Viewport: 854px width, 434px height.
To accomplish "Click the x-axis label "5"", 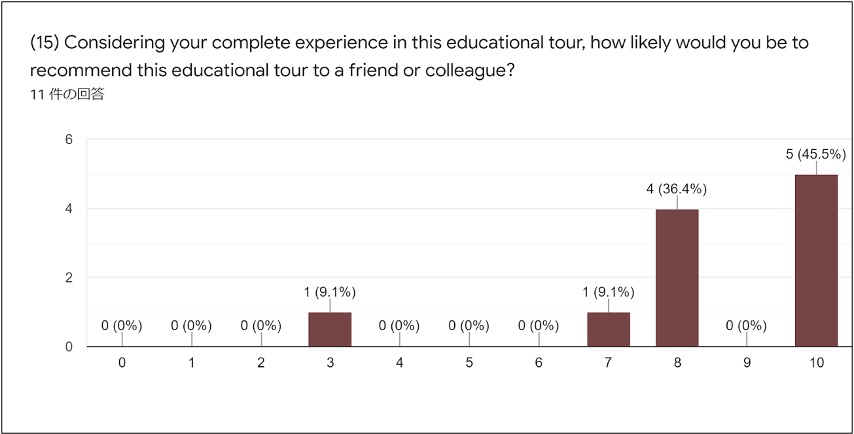I will coord(469,363).
